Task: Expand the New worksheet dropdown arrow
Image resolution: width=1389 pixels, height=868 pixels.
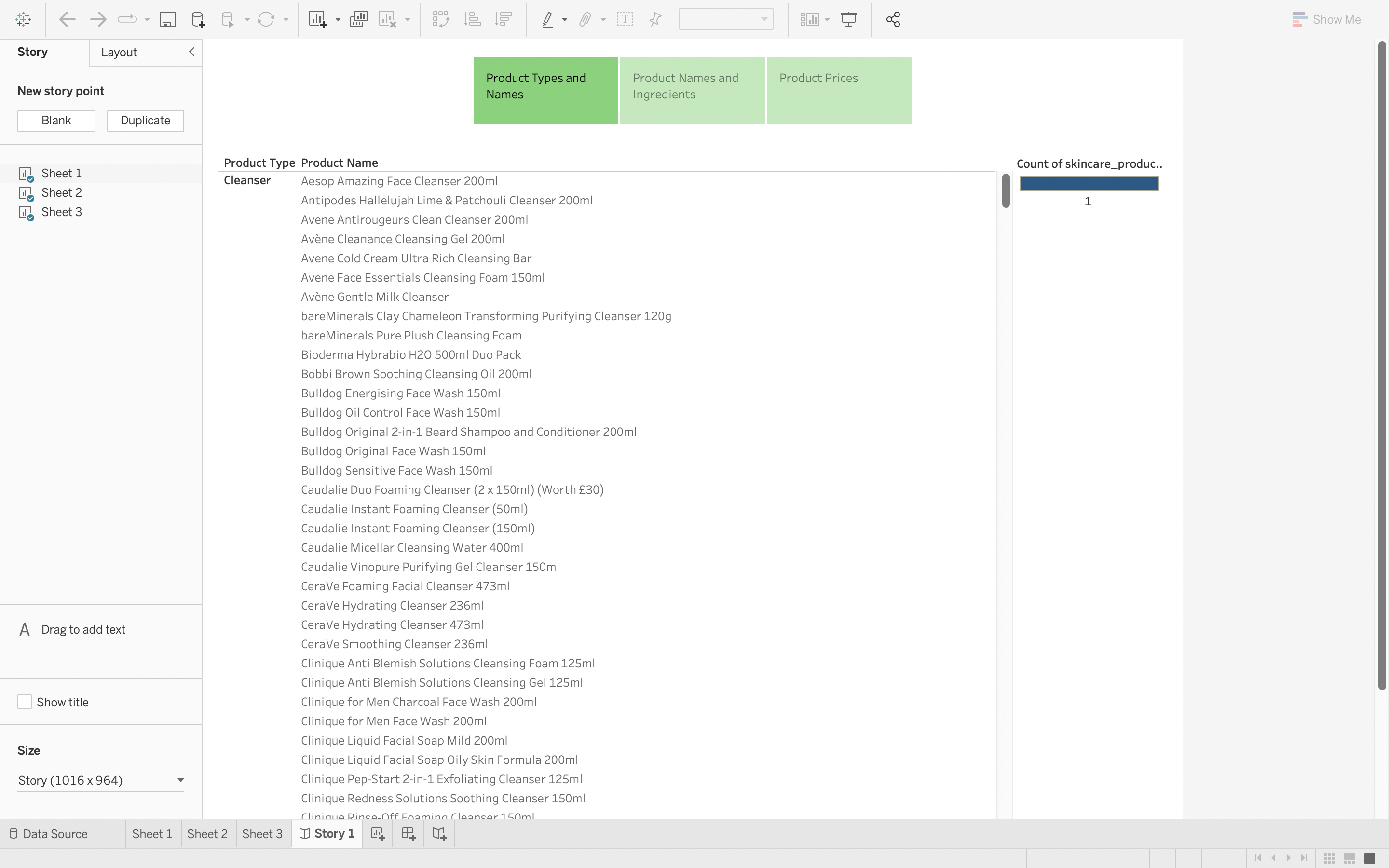Action: tap(338, 20)
